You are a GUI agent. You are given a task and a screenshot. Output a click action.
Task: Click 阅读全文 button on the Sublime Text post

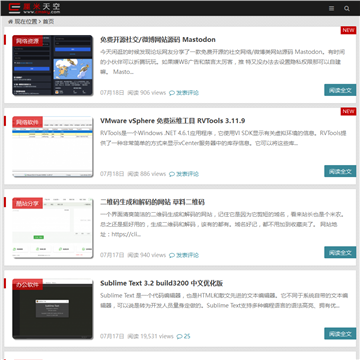(x=340, y=334)
